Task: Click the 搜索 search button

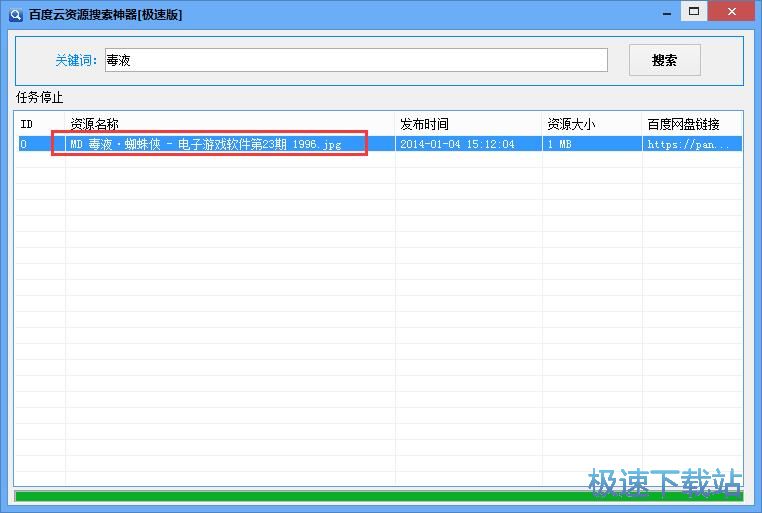Action: tap(664, 60)
